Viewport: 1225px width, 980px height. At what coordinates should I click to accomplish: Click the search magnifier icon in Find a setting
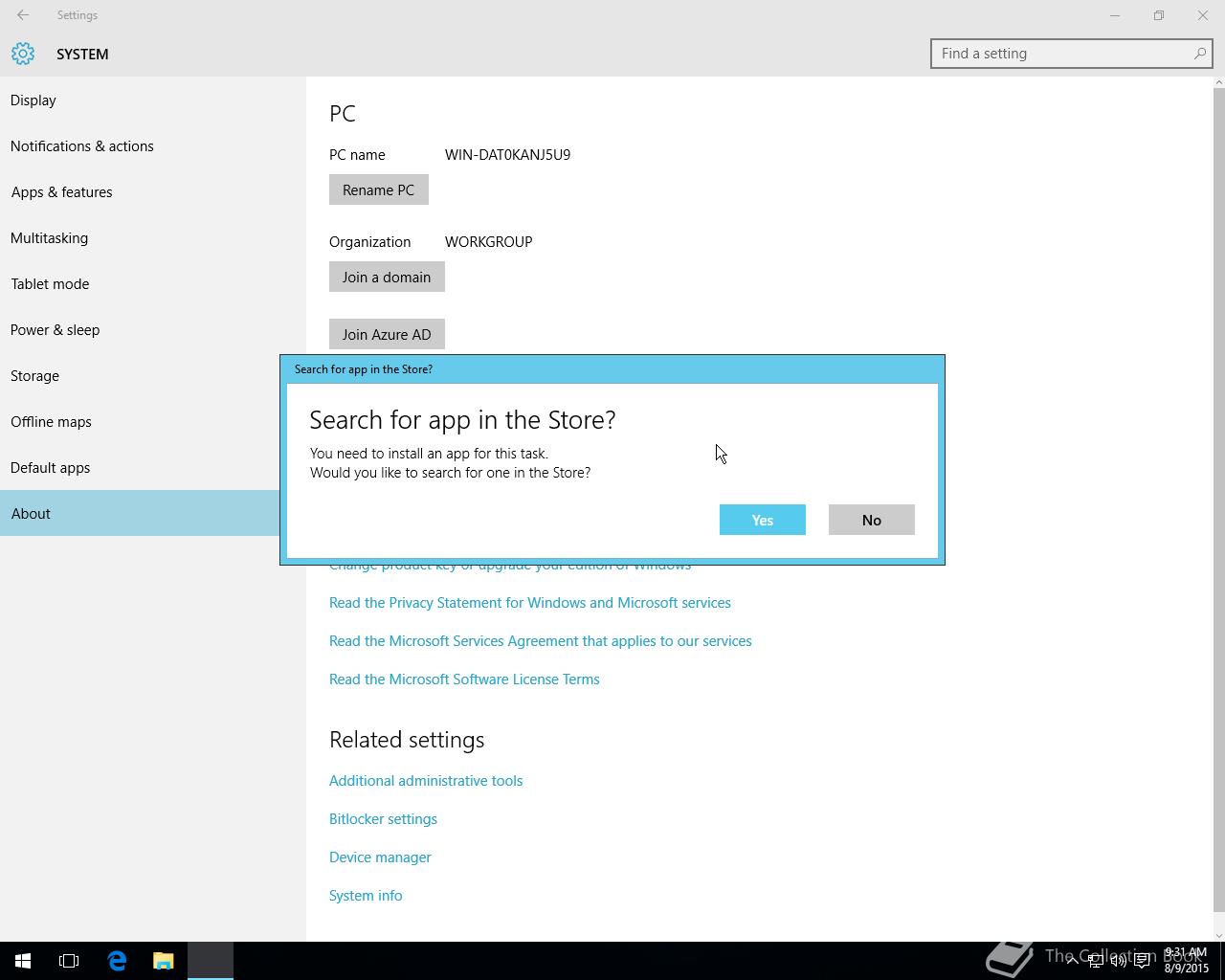1199,54
